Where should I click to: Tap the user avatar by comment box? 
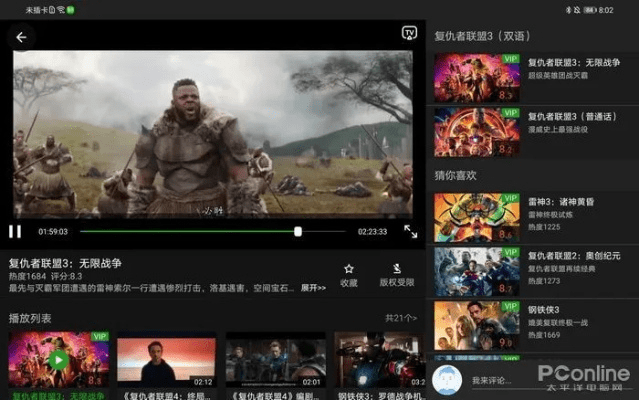[447, 380]
